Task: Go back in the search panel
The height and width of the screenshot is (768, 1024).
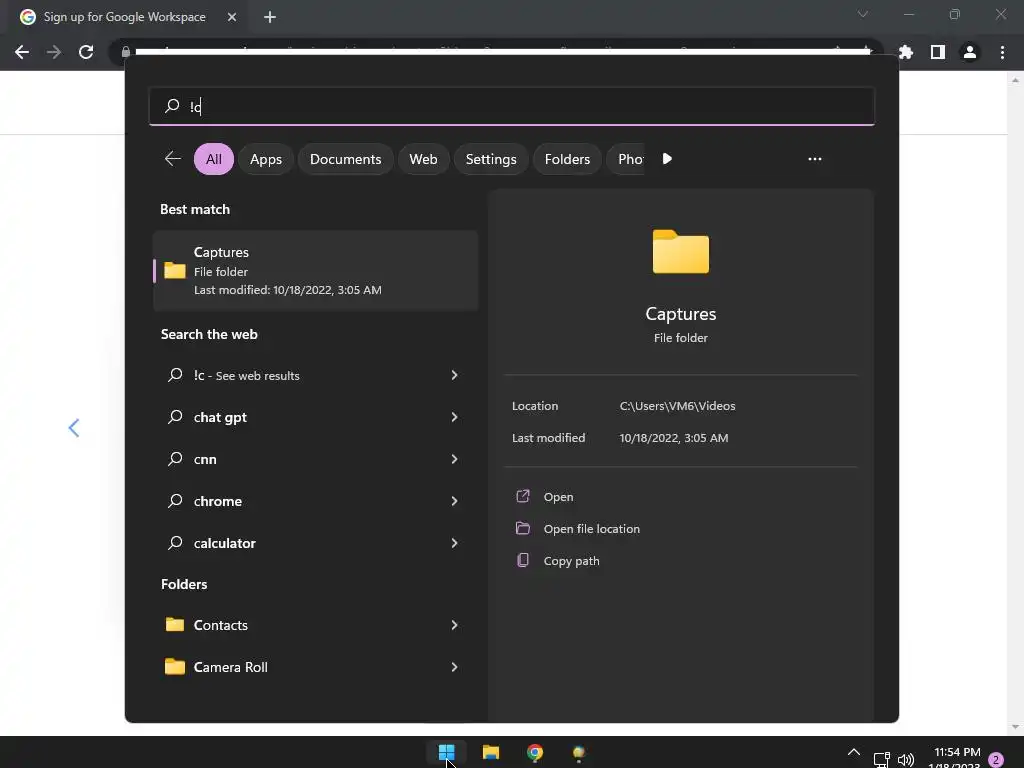Action: (172, 159)
